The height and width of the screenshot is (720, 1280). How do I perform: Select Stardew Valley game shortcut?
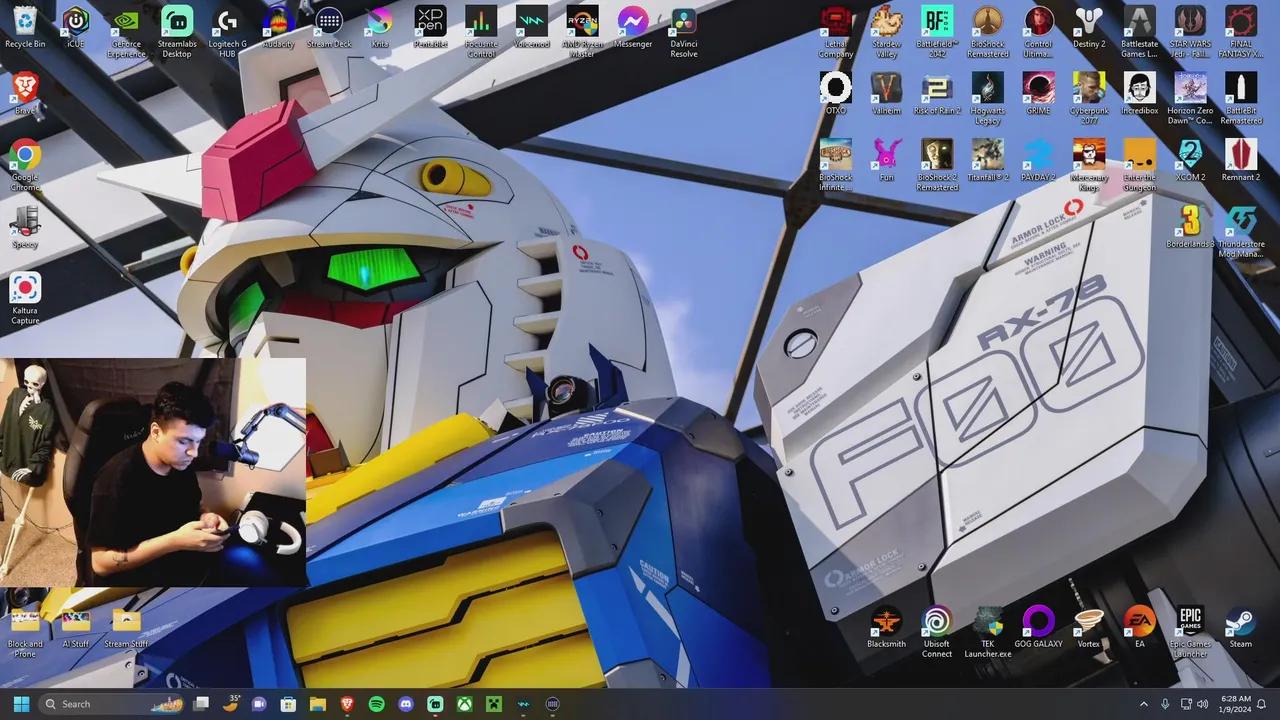coord(886,31)
